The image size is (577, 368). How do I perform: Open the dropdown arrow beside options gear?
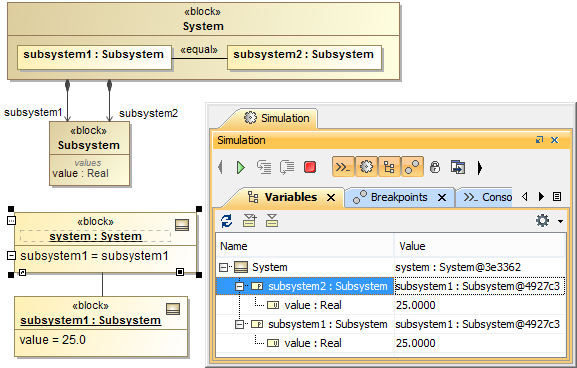point(560,222)
